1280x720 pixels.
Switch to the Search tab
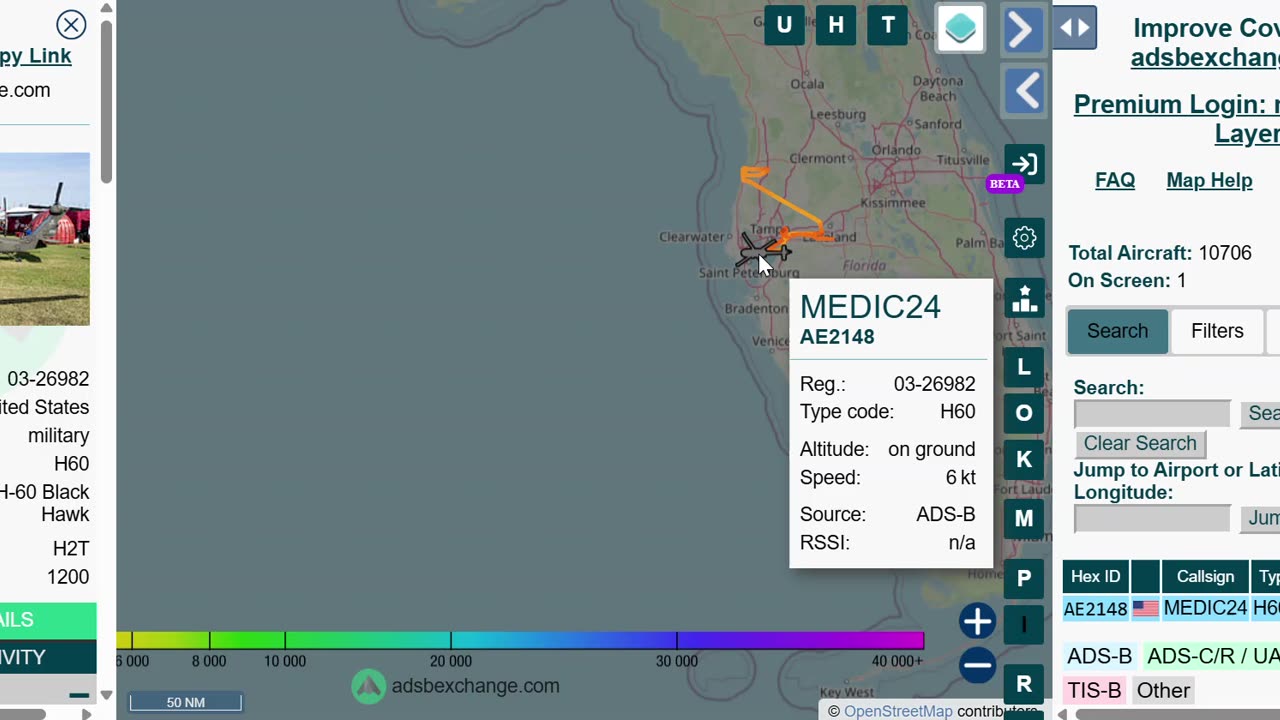coord(1117,331)
